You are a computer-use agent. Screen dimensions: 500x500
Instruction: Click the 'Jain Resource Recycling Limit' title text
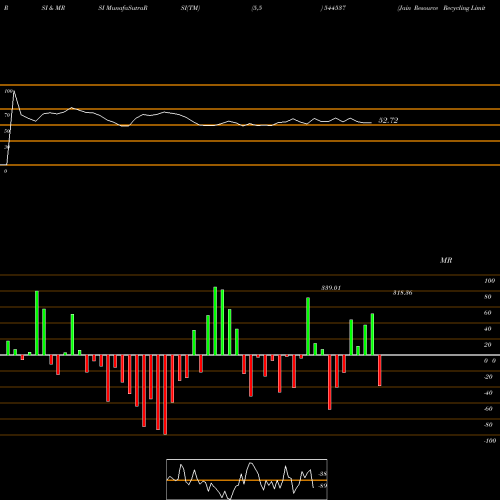(441, 8)
